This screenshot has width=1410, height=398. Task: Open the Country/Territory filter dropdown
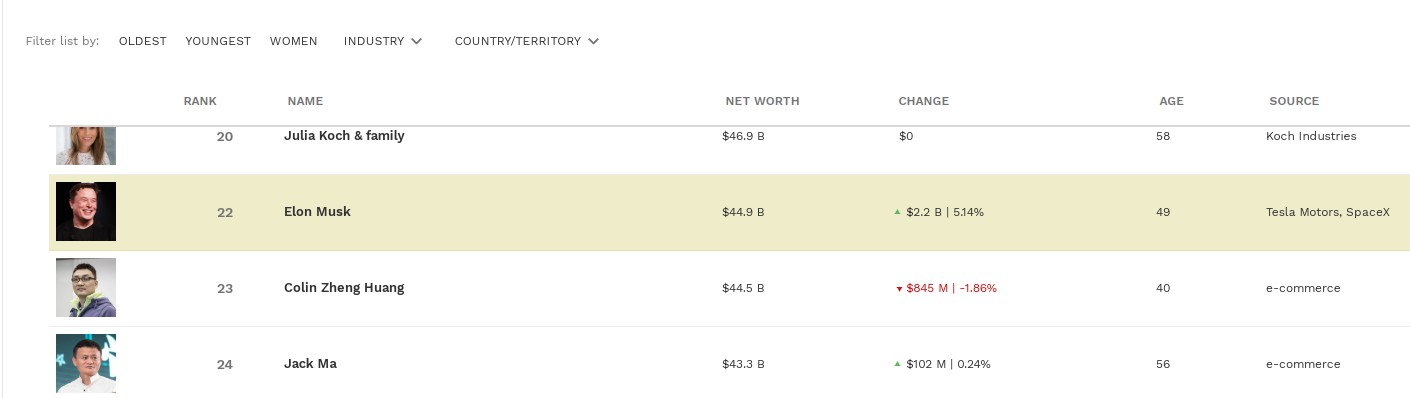pyautogui.click(x=527, y=41)
